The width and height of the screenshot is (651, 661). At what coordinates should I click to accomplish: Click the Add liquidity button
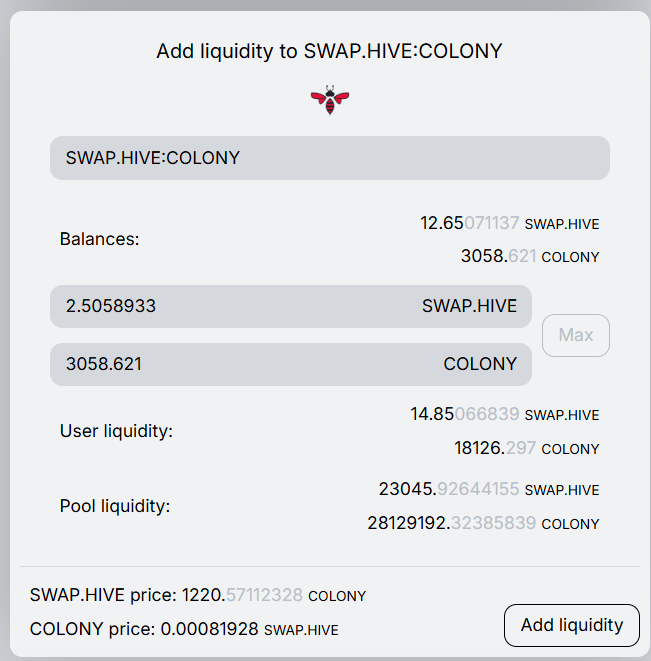[x=571, y=625]
